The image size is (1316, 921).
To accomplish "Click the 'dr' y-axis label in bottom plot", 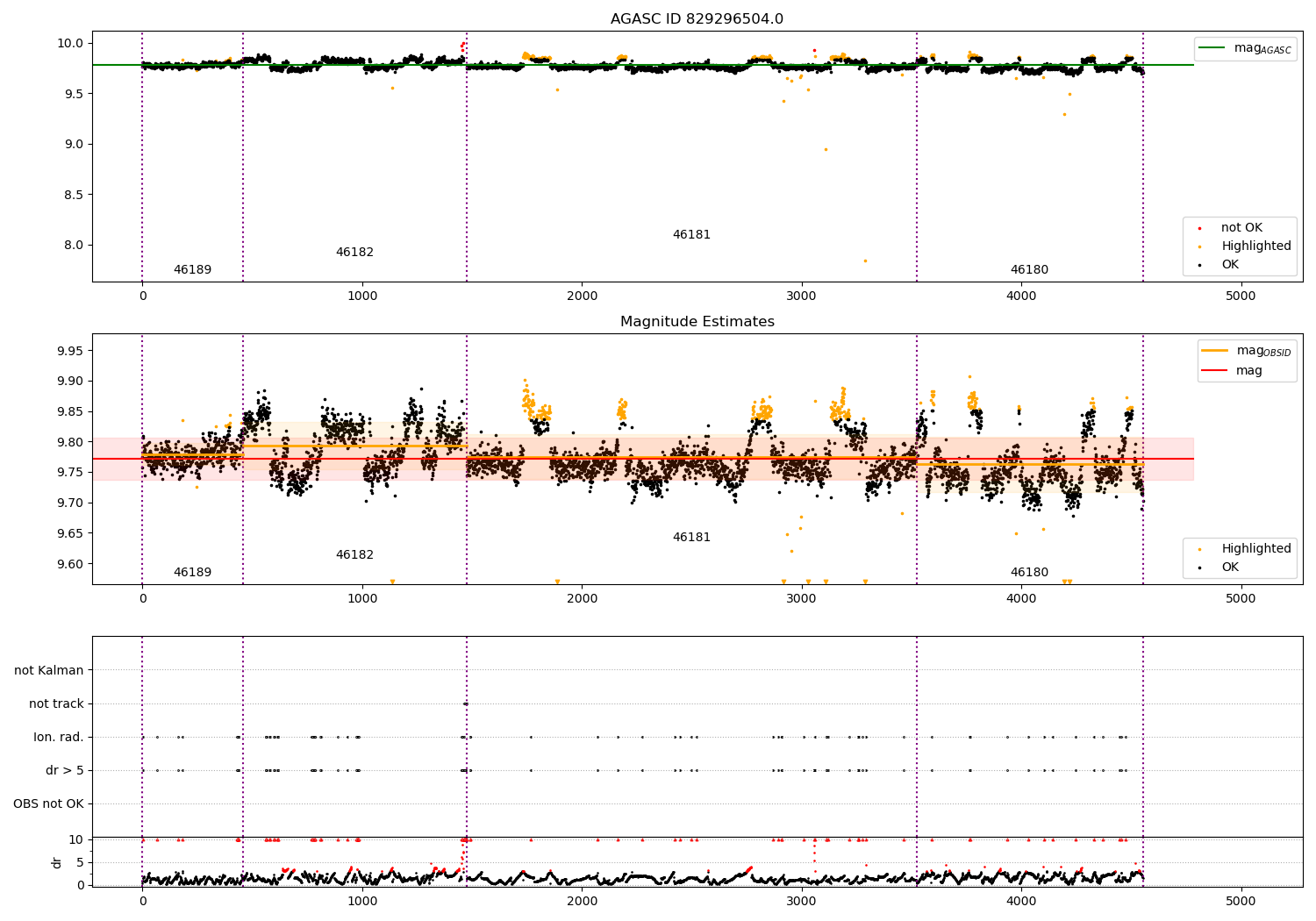I will pyautogui.click(x=57, y=862).
